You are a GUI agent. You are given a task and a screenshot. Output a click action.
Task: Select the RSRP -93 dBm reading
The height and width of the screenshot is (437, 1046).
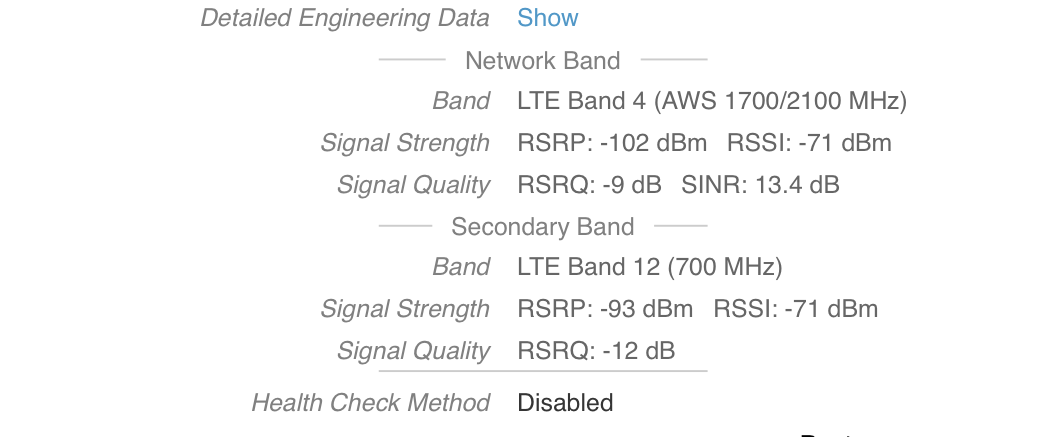point(605,309)
